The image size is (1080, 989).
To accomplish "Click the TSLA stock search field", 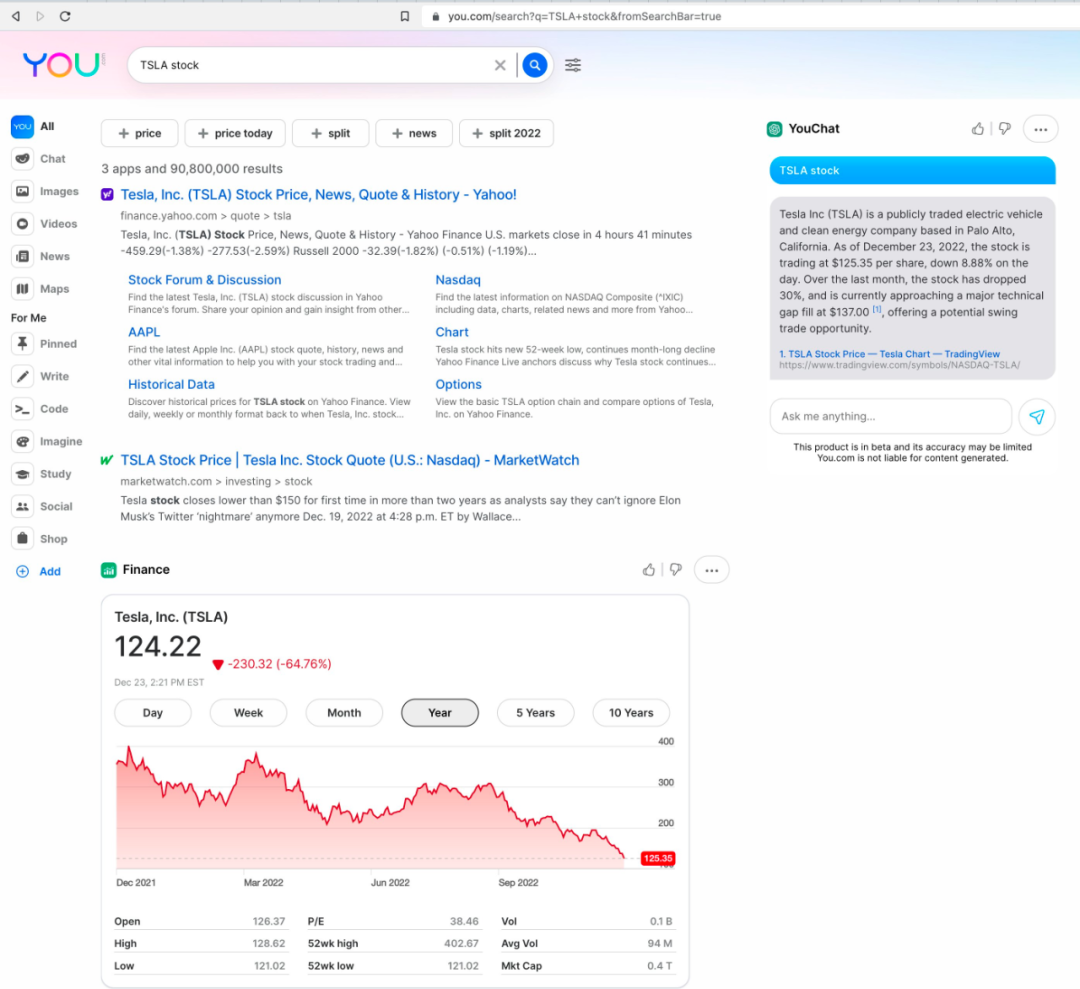I will point(310,65).
